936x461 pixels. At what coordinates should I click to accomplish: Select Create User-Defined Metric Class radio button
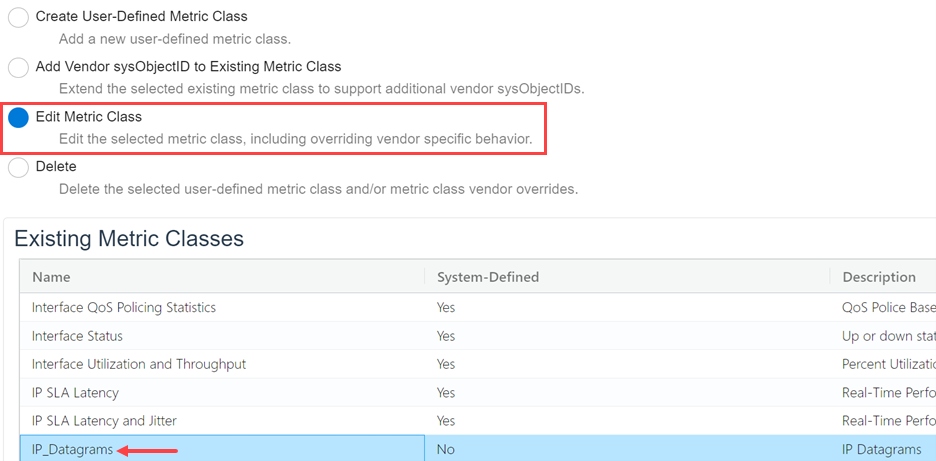18,18
